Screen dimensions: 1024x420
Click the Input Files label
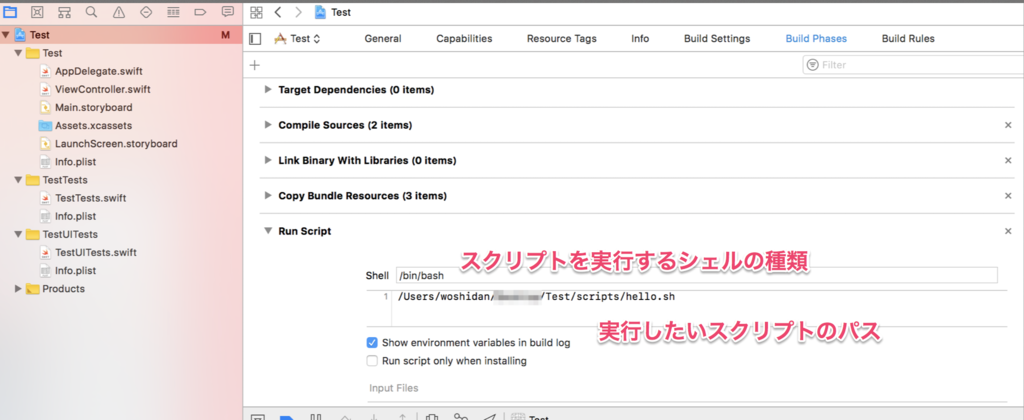394,388
